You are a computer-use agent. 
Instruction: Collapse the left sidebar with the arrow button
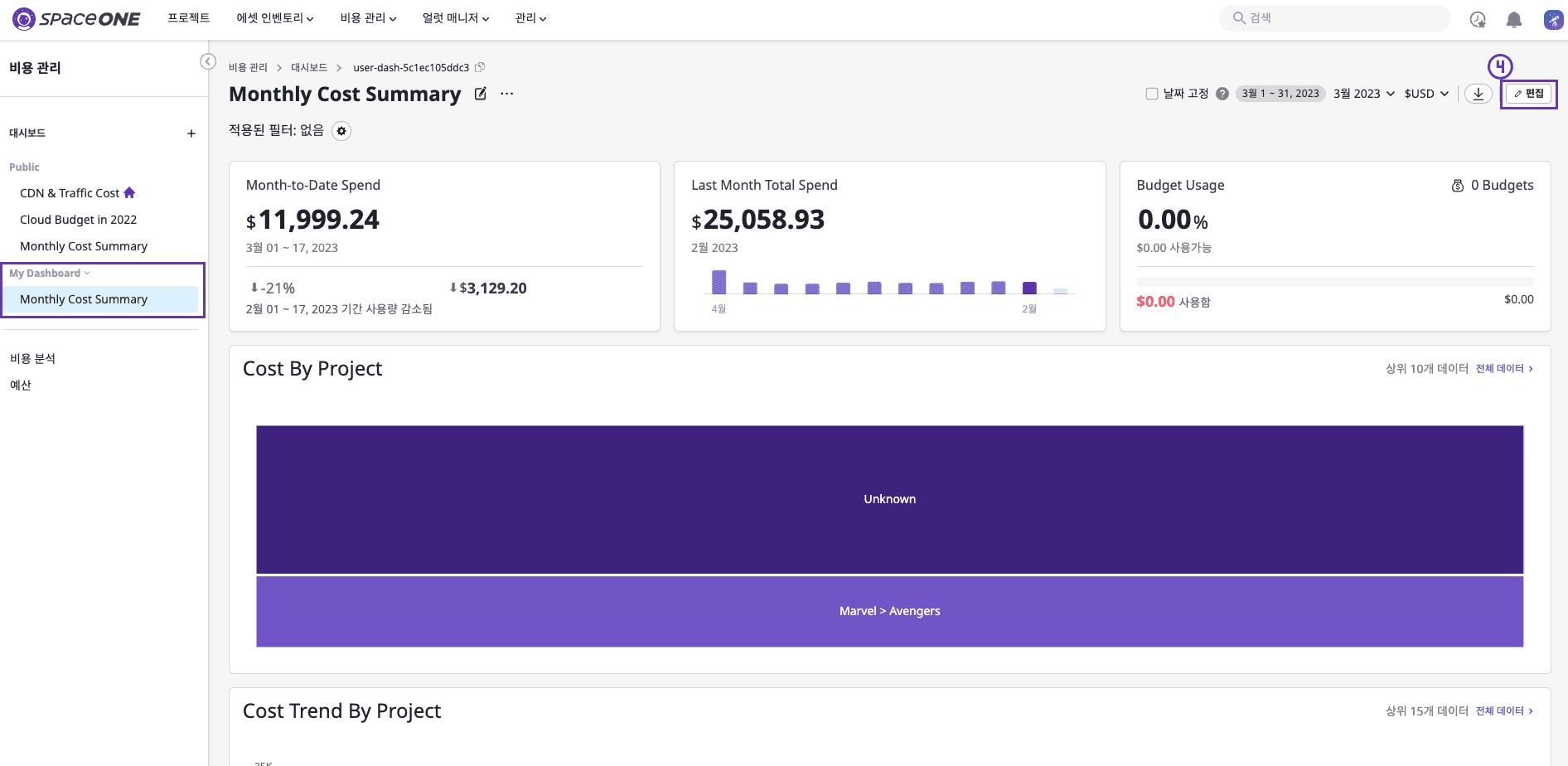click(208, 61)
